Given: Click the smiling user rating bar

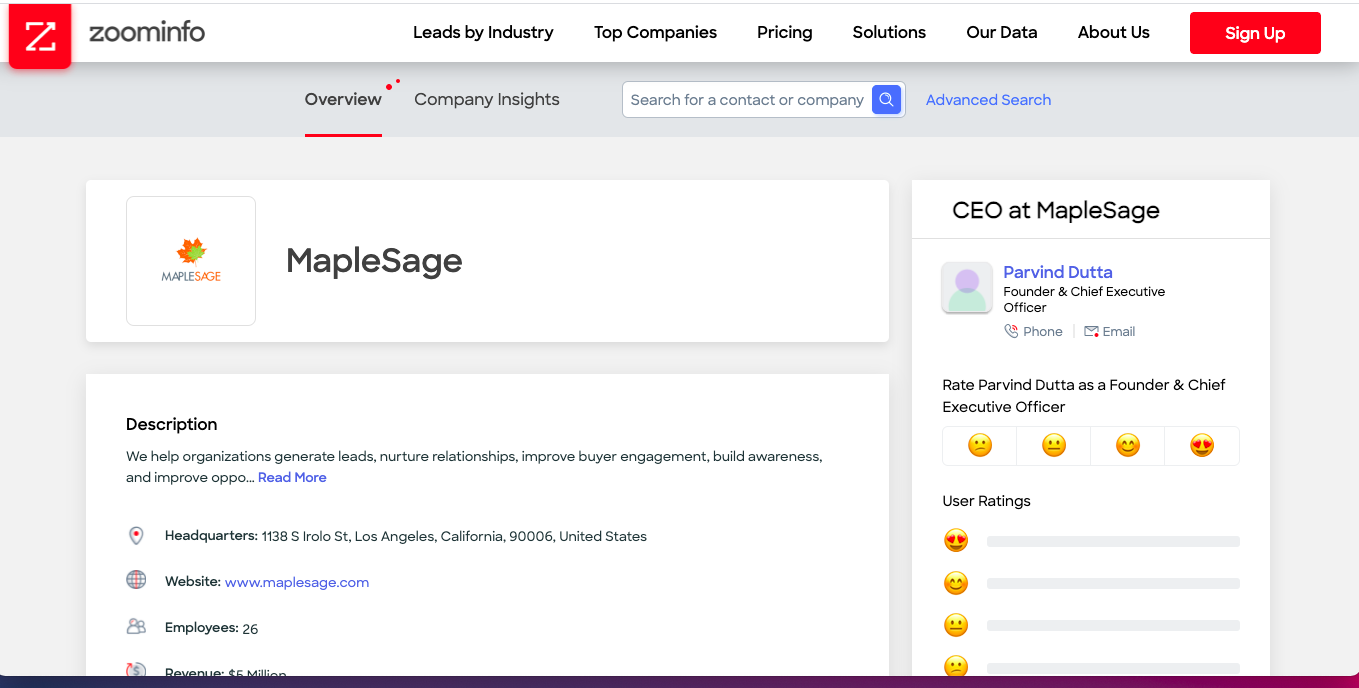Looking at the screenshot, I should click(x=1113, y=583).
